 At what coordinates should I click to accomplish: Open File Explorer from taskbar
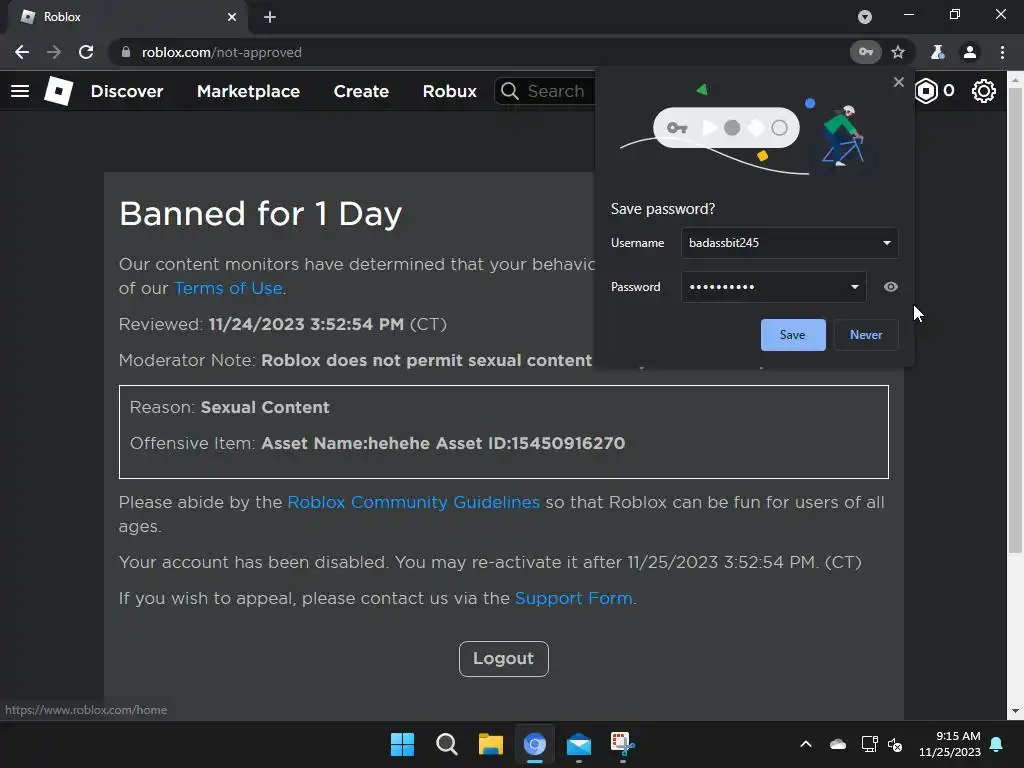490,744
